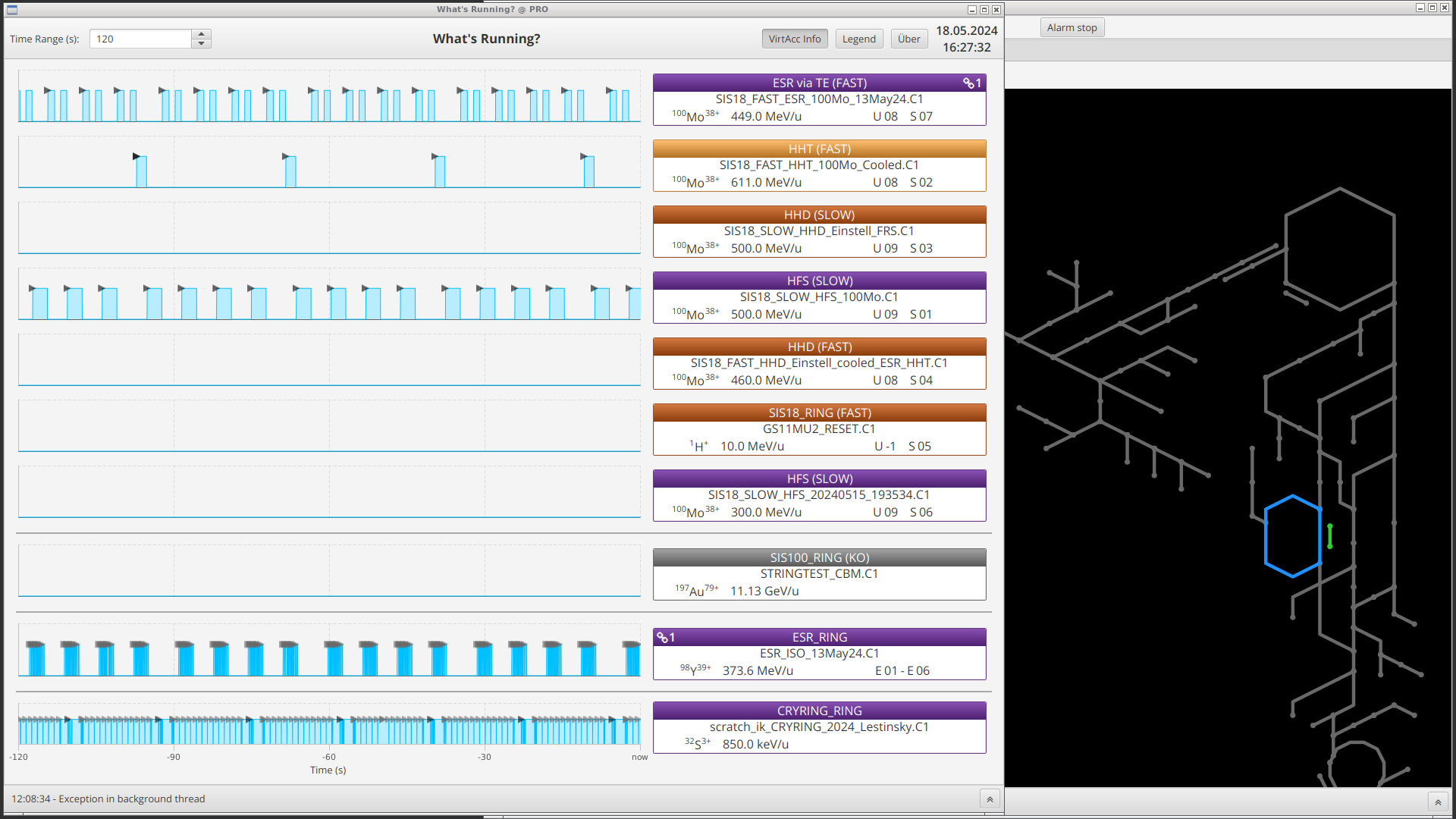Click the ESR via TE pulse timeline chart
Image resolution: width=1456 pixels, height=819 pixels.
[329, 96]
